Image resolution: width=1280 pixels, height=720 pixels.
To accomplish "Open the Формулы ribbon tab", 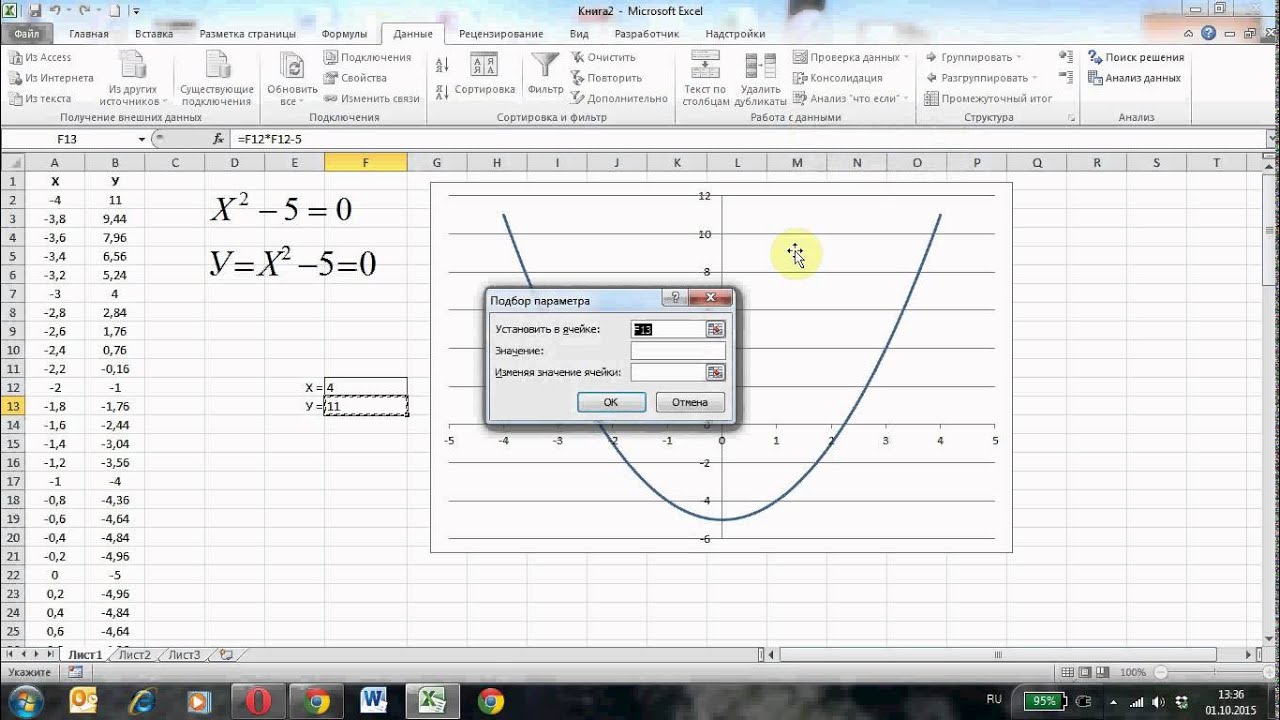I will pos(344,33).
